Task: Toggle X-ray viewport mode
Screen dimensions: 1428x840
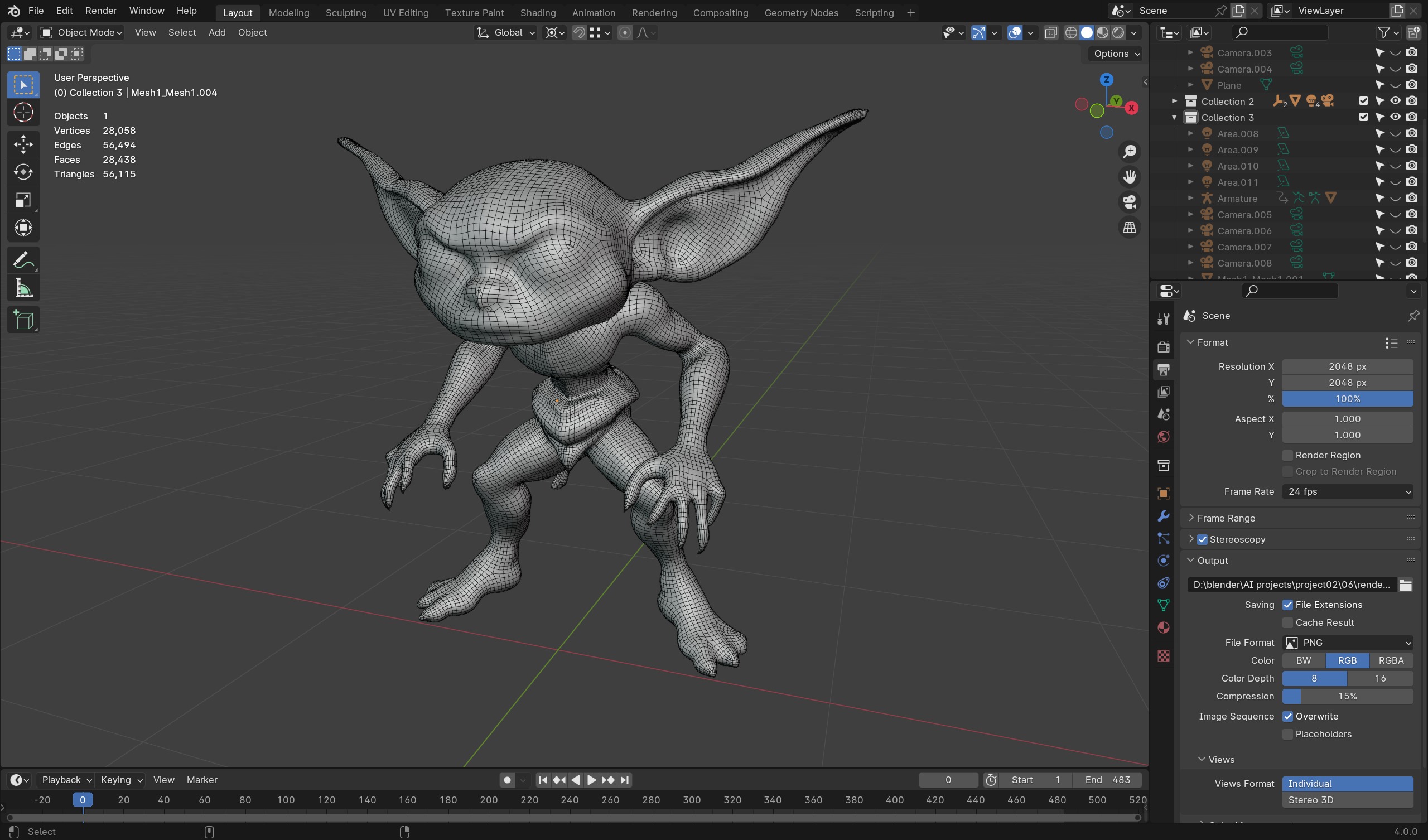Action: (x=1050, y=33)
